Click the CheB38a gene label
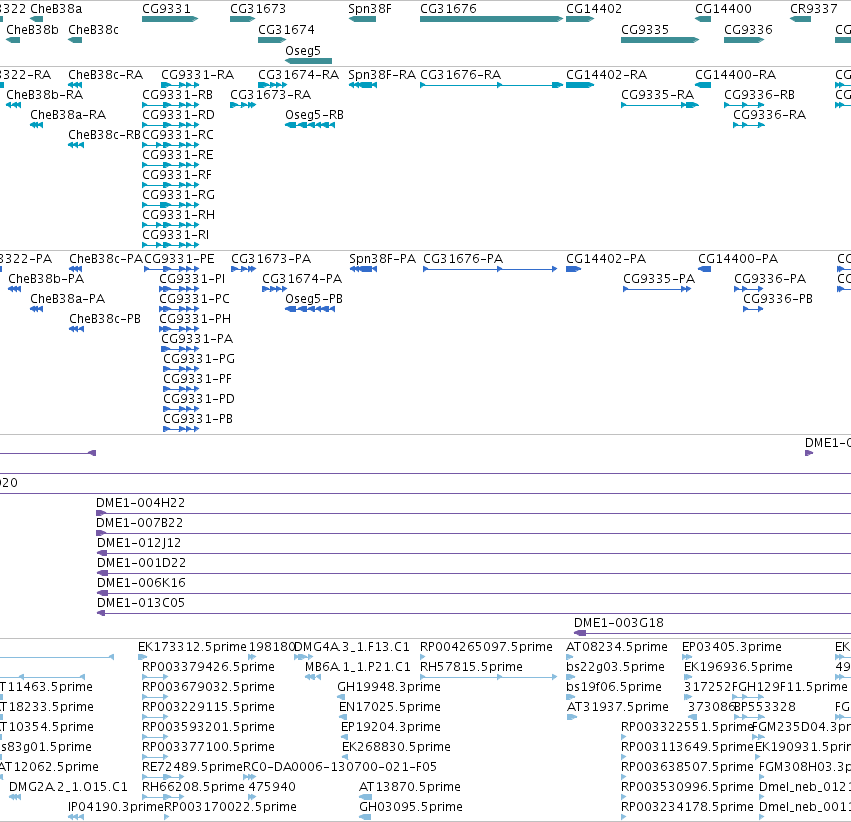Screen dimensions: 851x822 pos(56,9)
